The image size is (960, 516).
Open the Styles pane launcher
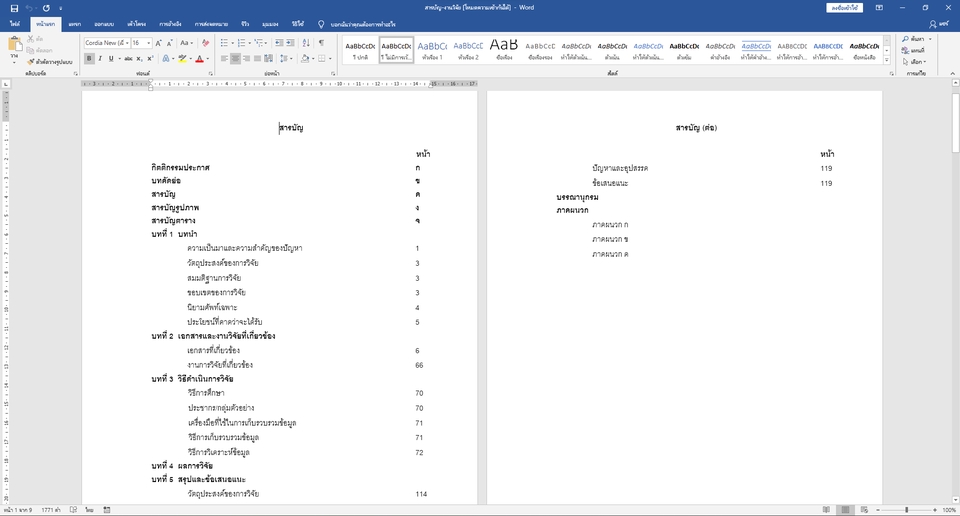point(891,73)
